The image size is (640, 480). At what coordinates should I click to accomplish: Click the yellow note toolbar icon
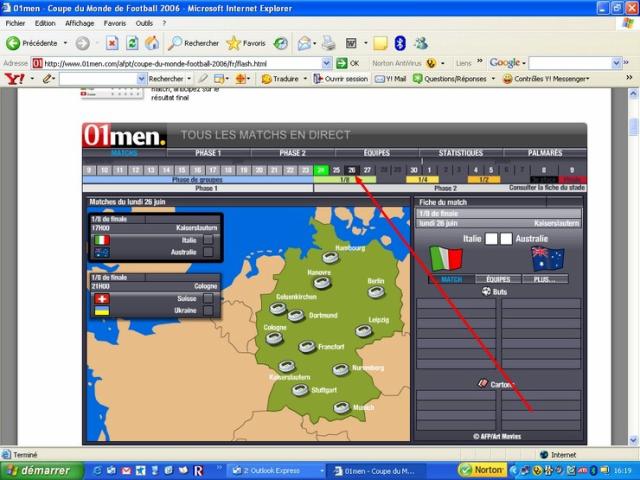[380, 43]
